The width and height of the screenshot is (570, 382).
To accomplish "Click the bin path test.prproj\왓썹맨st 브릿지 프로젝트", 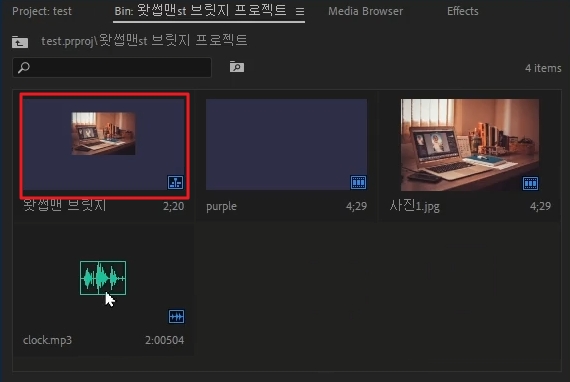I will click(x=144, y=41).
